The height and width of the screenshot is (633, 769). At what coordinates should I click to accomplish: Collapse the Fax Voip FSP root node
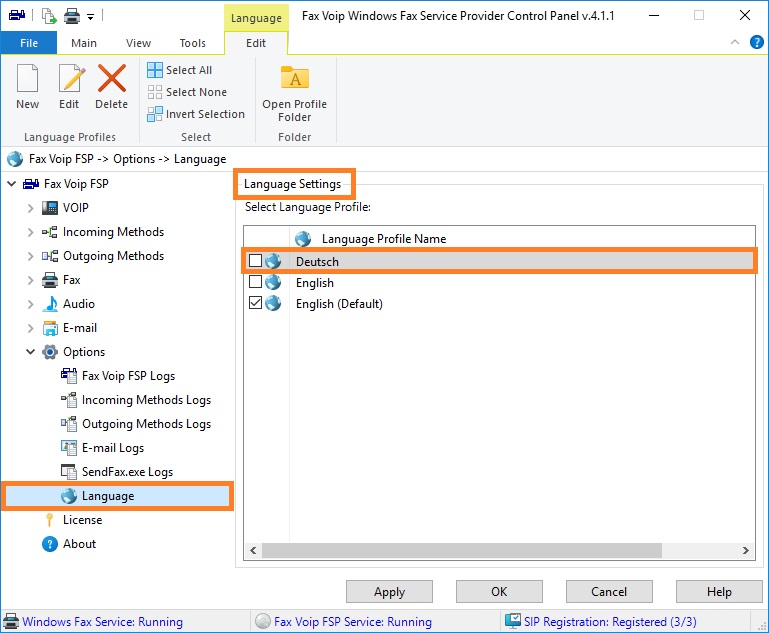click(12, 184)
